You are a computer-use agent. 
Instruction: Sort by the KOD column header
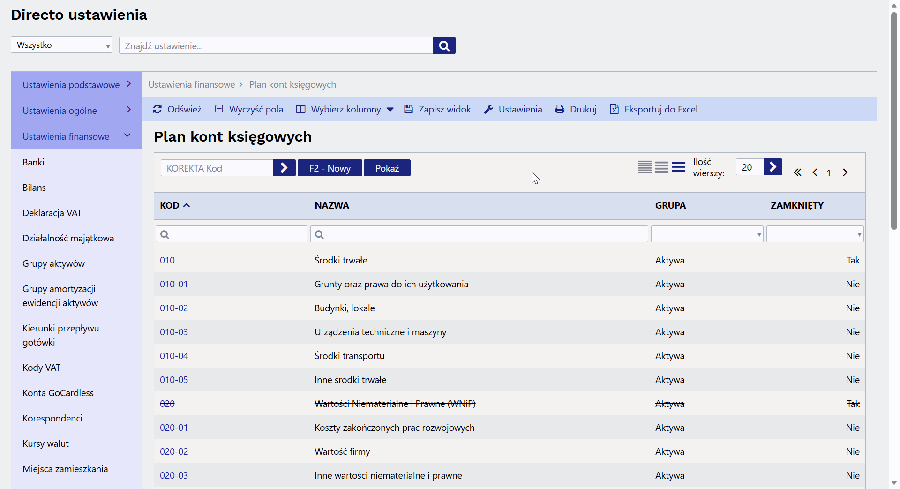tap(174, 205)
